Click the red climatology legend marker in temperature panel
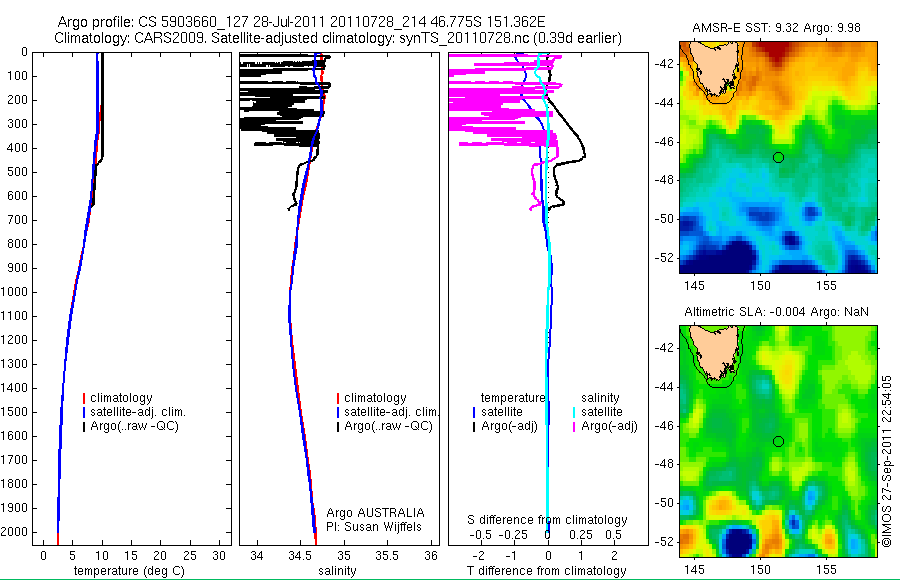Viewport: 900px width, 580px height. (84, 398)
